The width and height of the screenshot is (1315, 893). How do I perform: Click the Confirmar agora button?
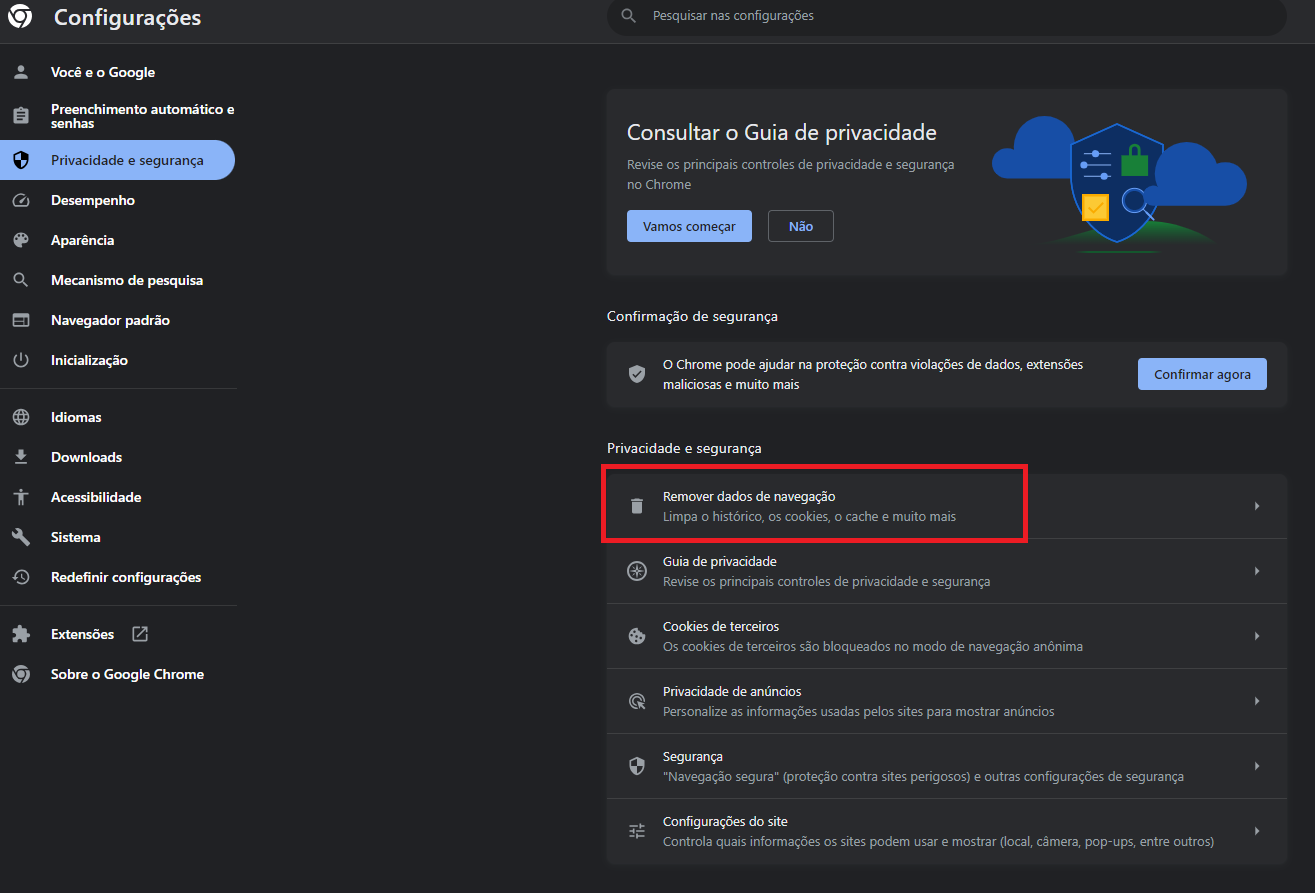point(1202,374)
